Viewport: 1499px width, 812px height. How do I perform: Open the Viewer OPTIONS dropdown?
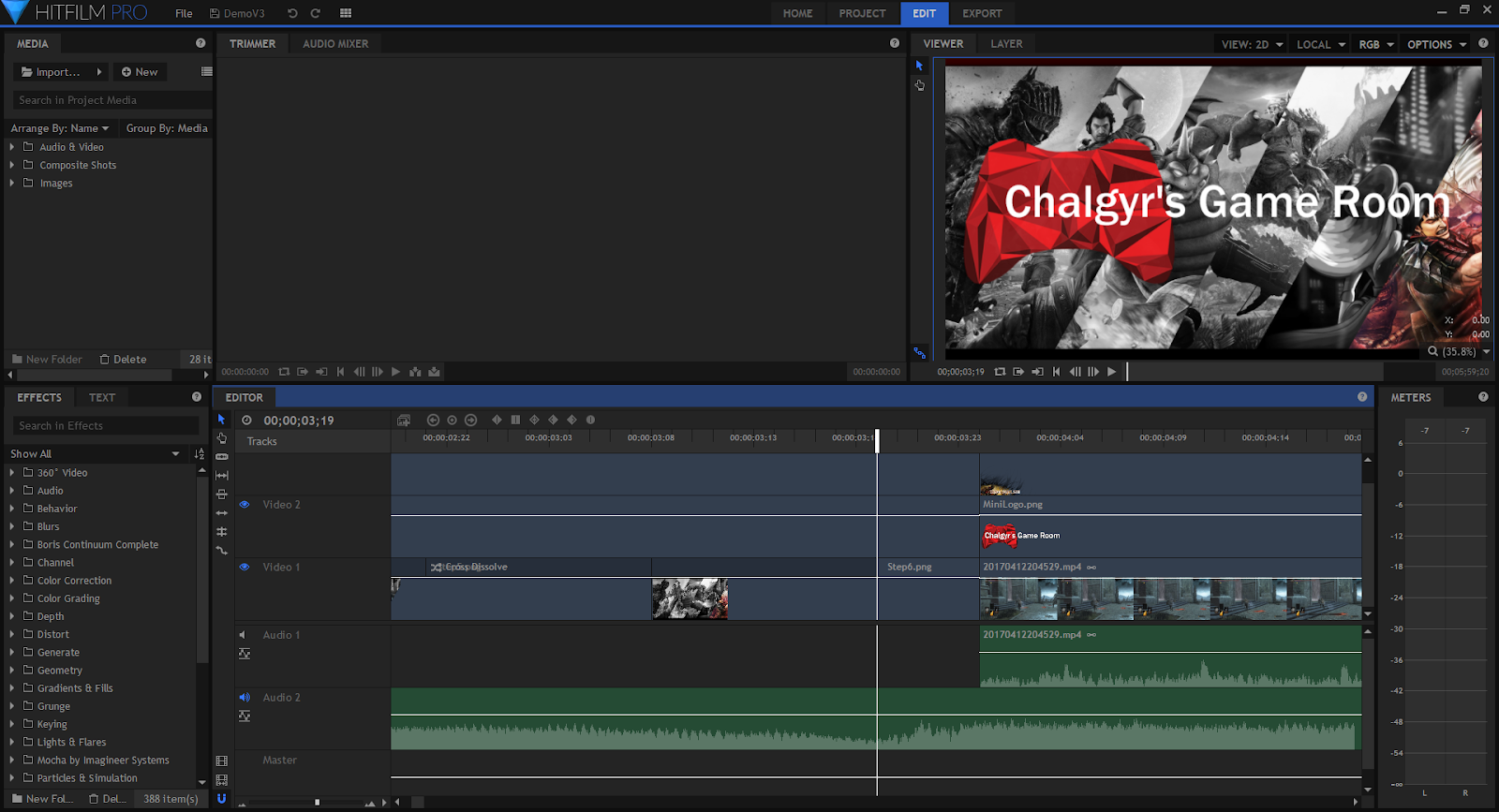[1437, 44]
